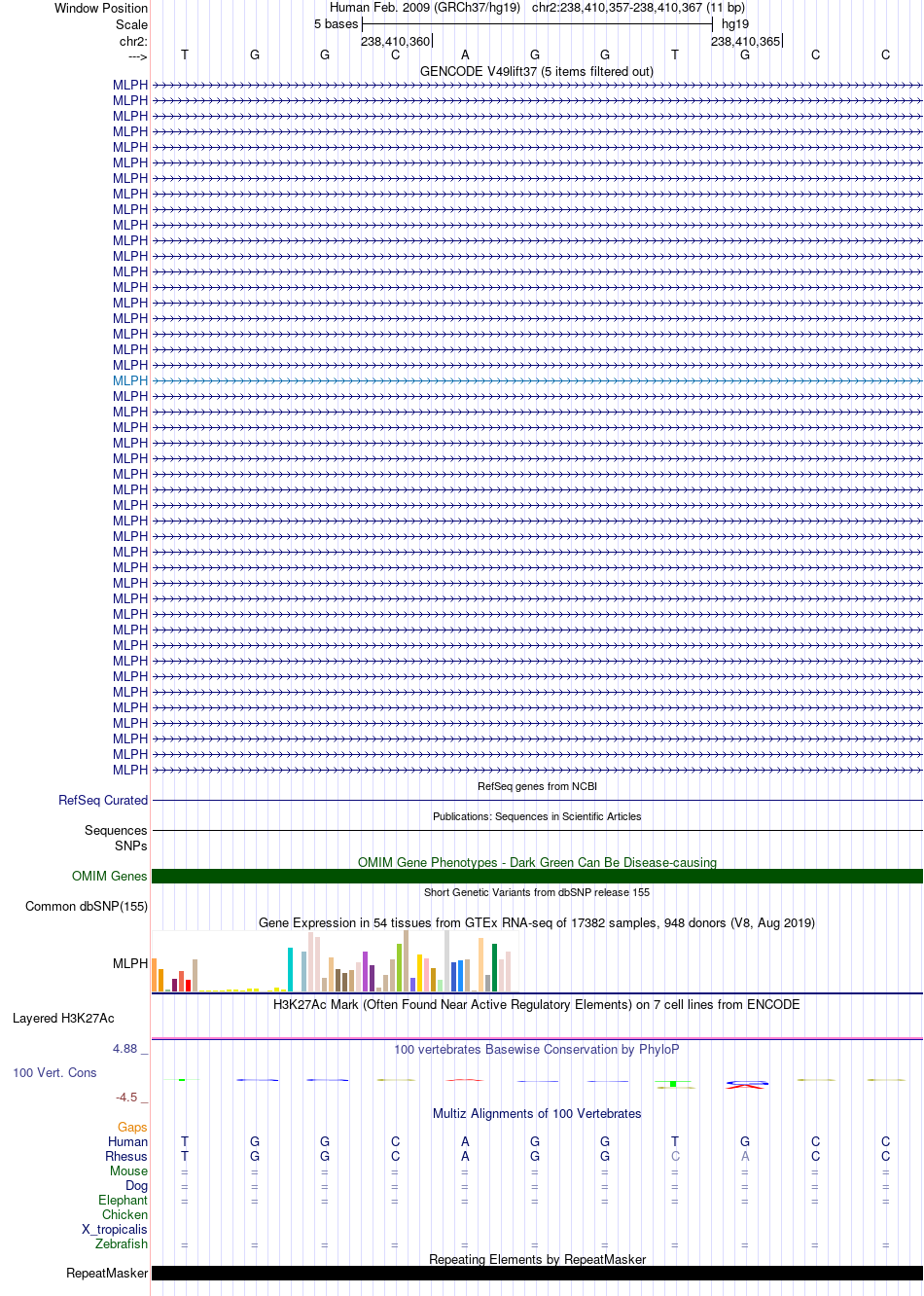Click the Scale label in the ruler area
This screenshot has height=1296, width=924.
(131, 25)
